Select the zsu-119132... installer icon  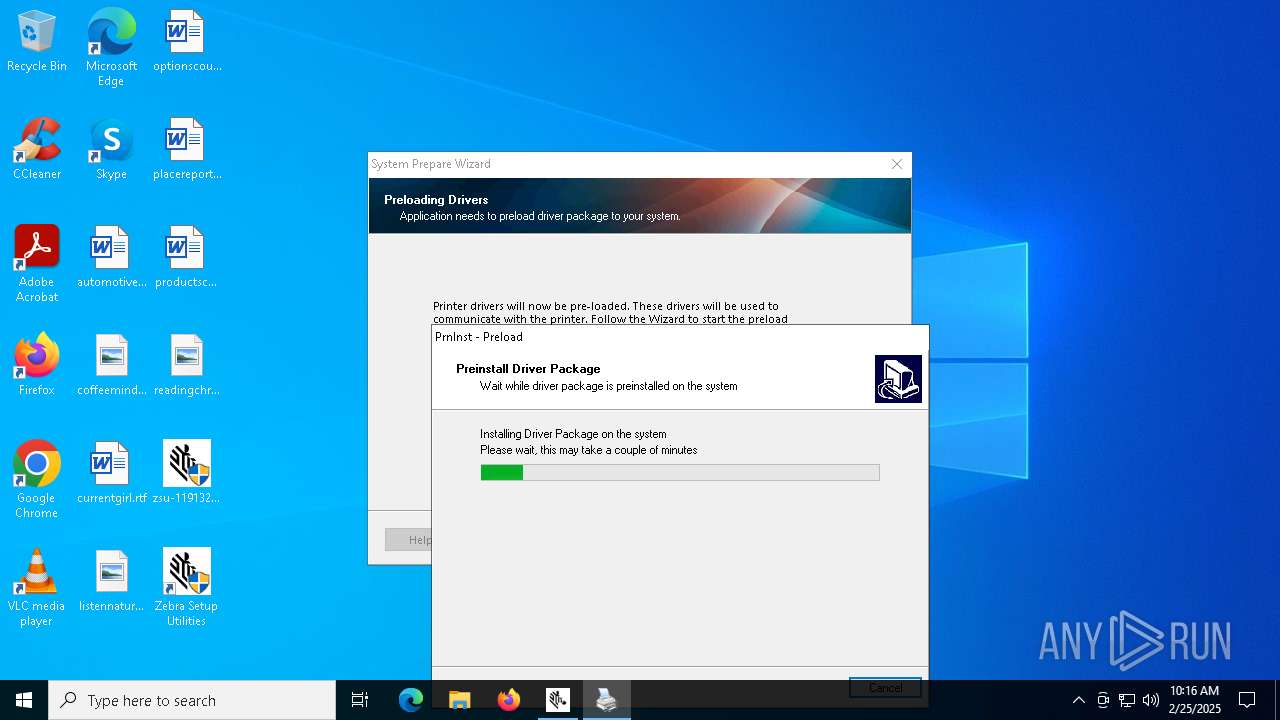[187, 474]
